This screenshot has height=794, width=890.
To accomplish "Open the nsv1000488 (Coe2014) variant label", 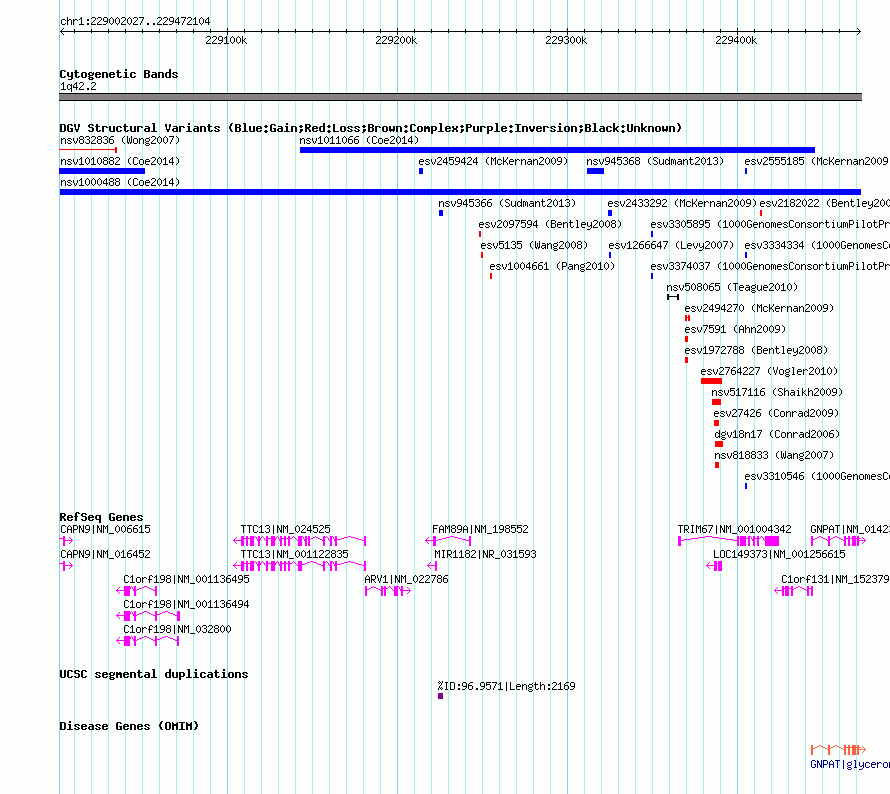I will [x=120, y=182].
